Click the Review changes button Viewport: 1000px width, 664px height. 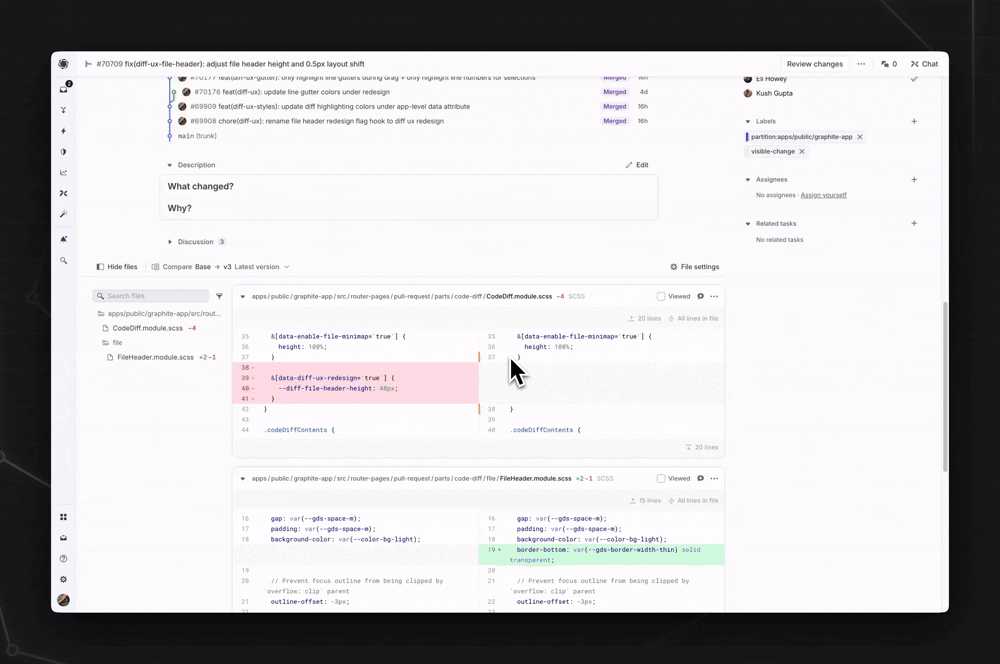pos(814,64)
